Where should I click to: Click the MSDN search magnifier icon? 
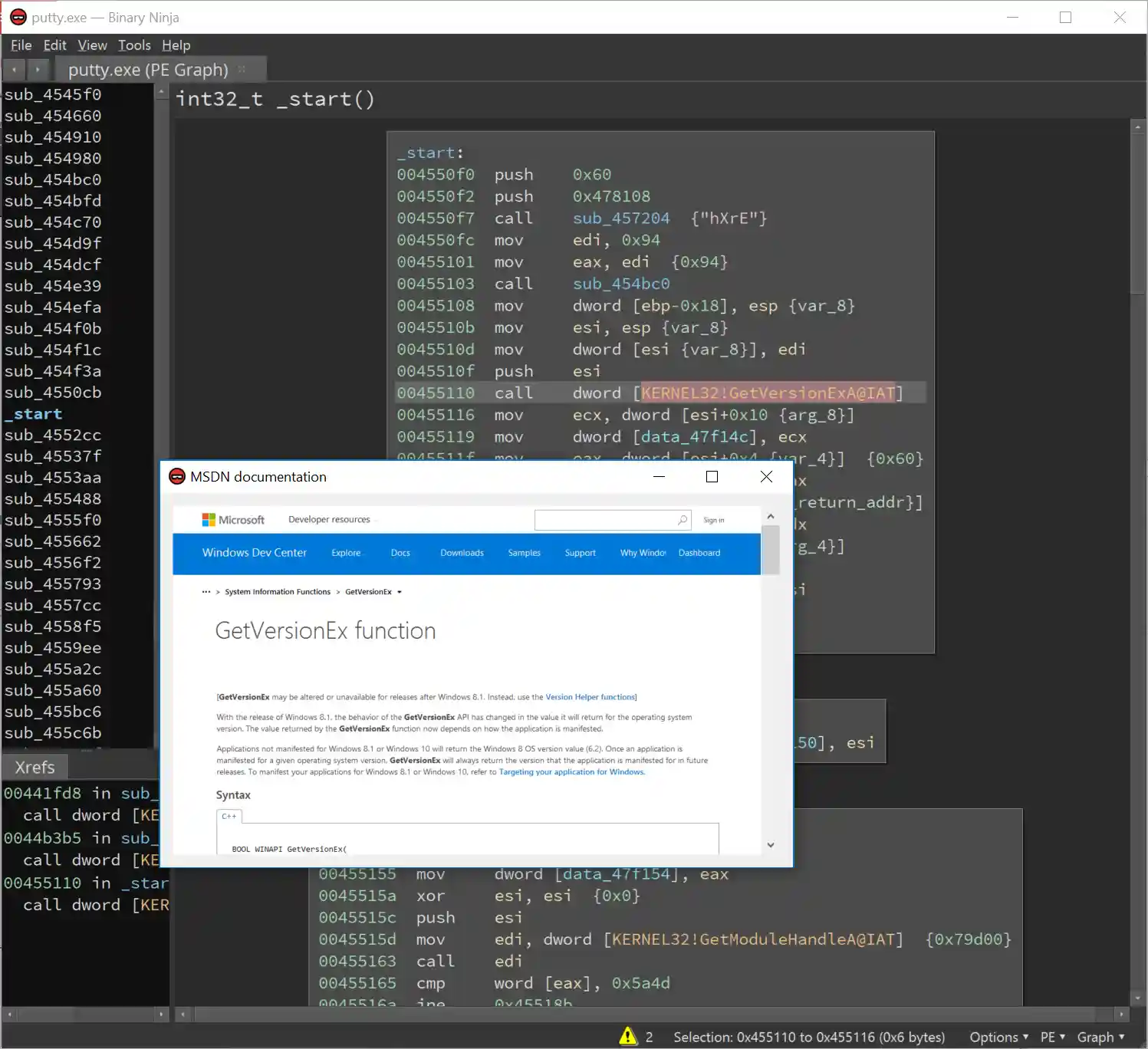pyautogui.click(x=683, y=520)
